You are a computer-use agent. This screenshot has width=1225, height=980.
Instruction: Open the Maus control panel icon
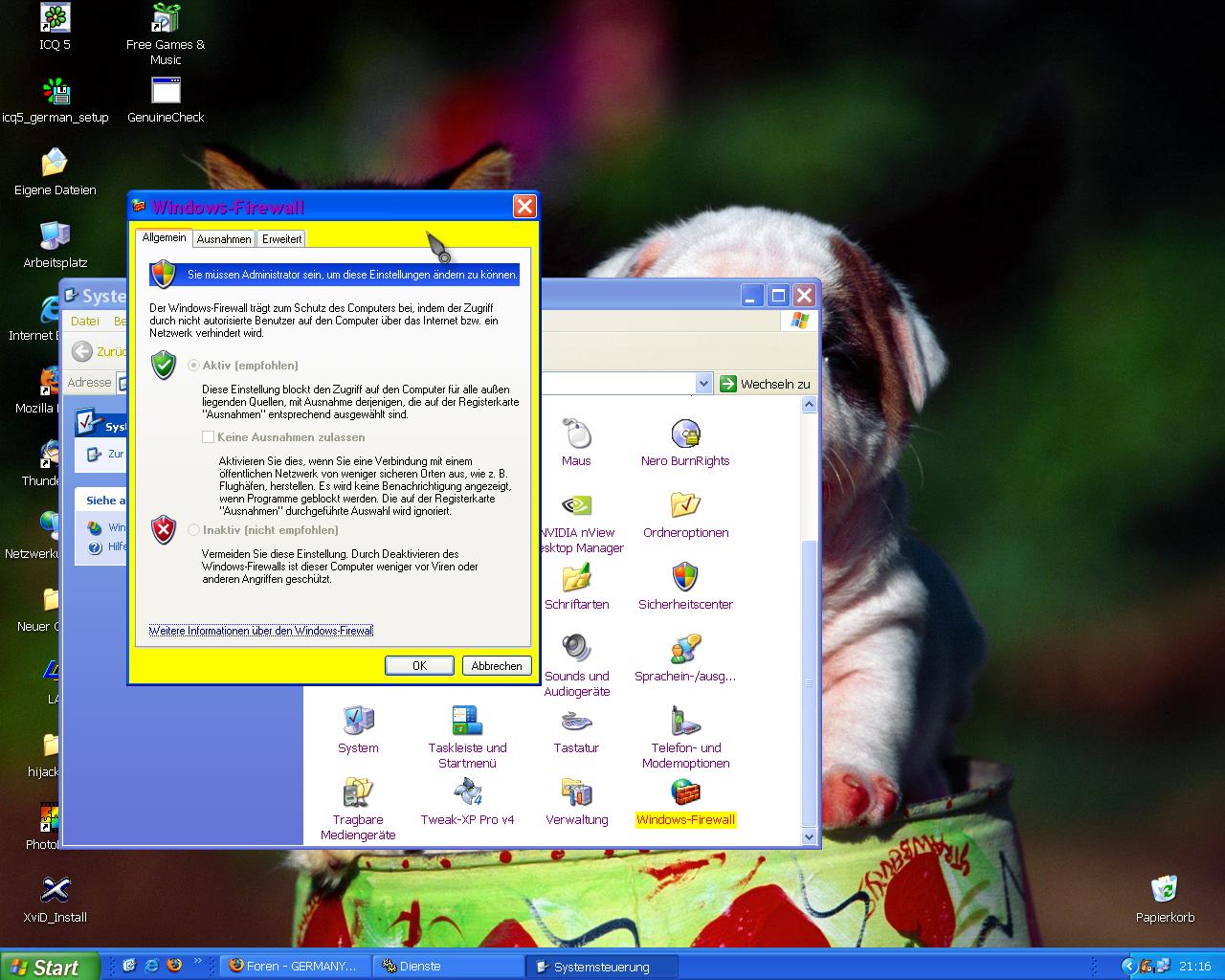point(576,434)
